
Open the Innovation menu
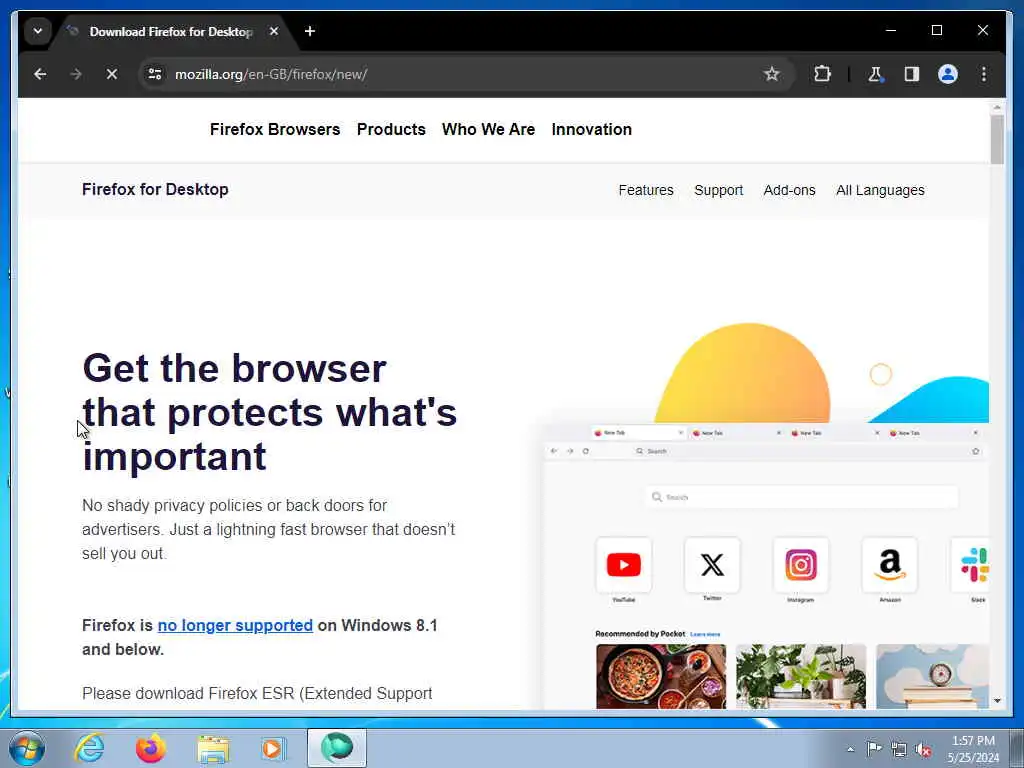coord(592,129)
